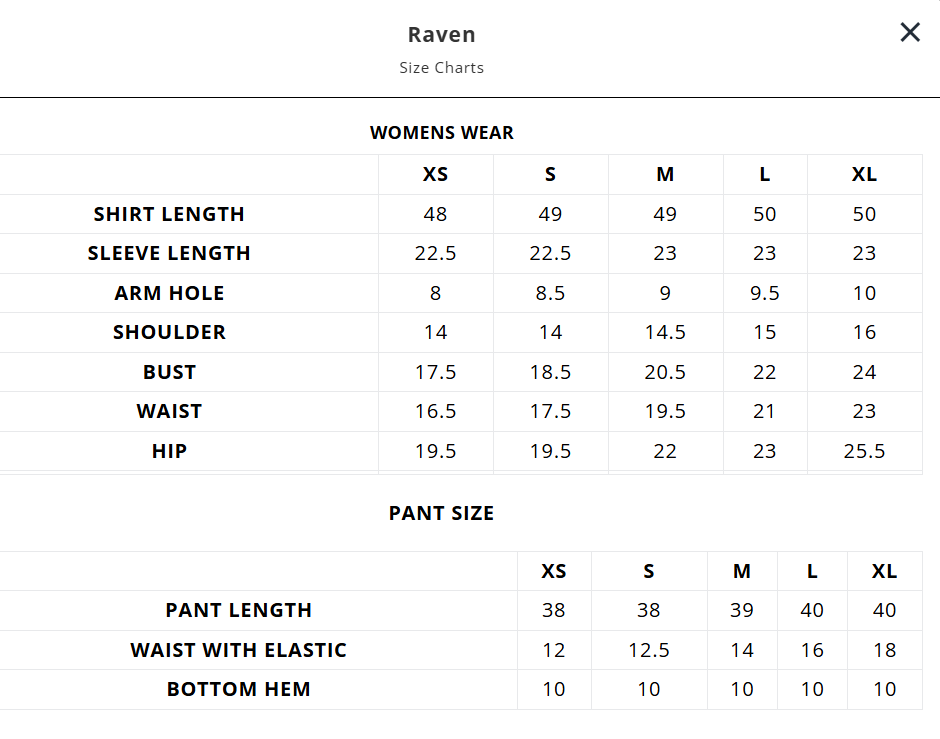Image resolution: width=940 pixels, height=739 pixels.
Task: Select the ARM HOLE row label
Action: pos(169,293)
